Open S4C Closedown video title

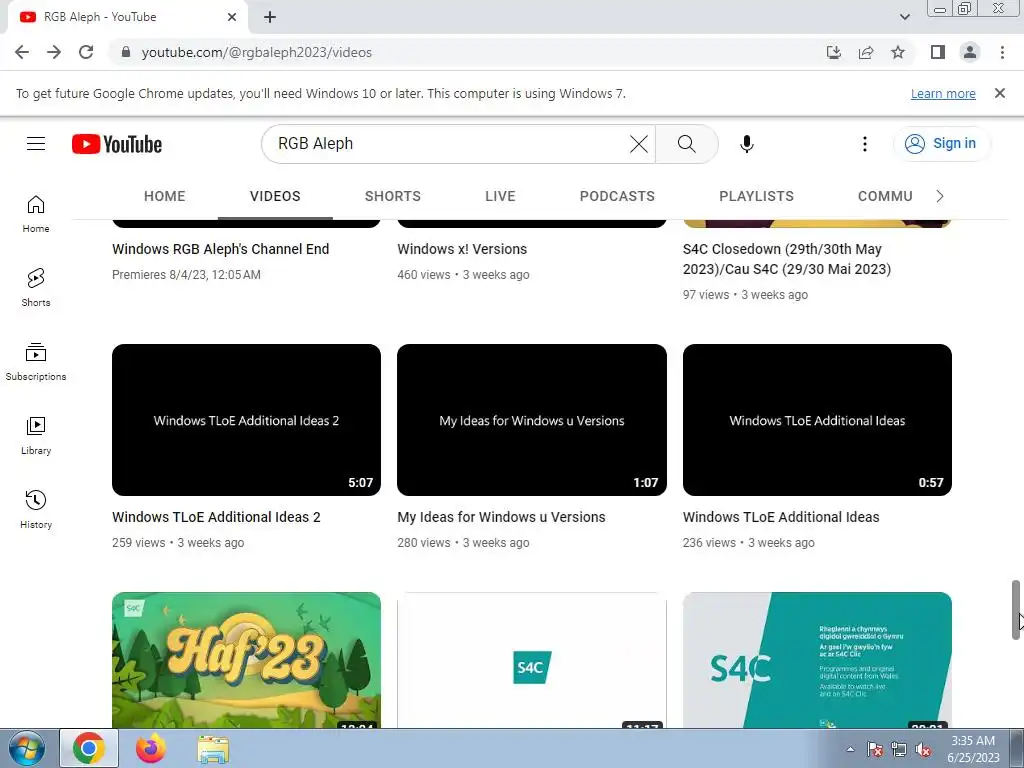[787, 259]
